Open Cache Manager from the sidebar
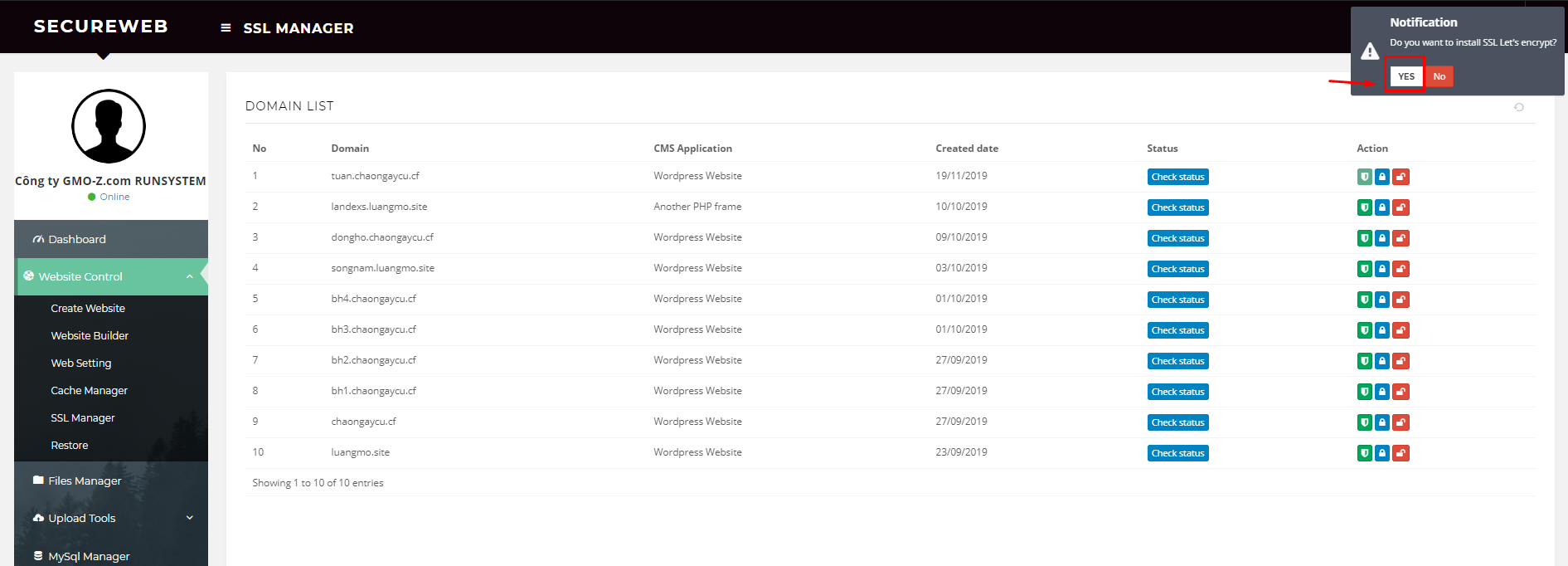The image size is (1568, 566). [x=90, y=390]
